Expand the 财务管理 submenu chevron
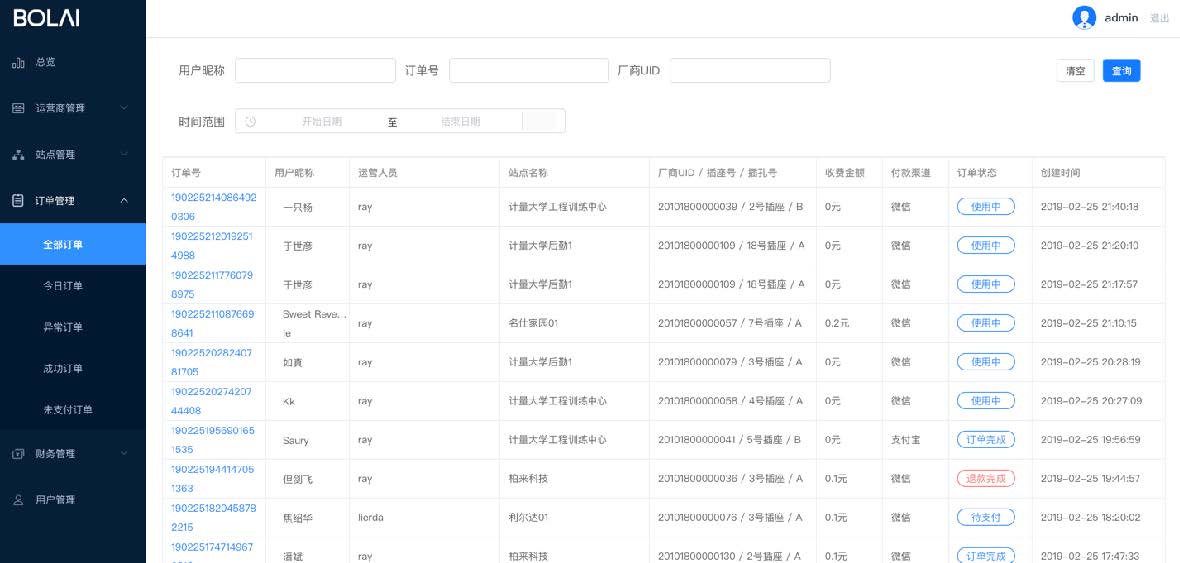The height and width of the screenshot is (563, 1180). point(124,454)
